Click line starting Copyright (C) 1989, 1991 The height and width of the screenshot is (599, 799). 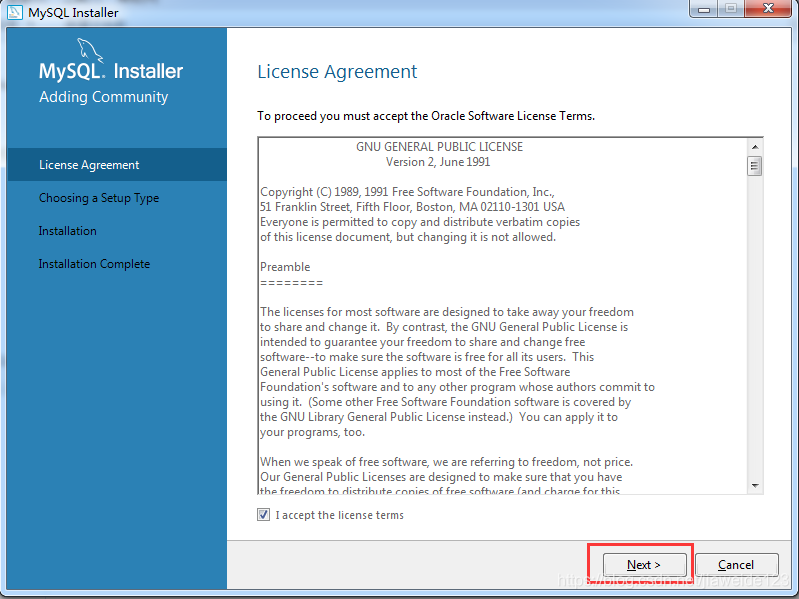(407, 192)
